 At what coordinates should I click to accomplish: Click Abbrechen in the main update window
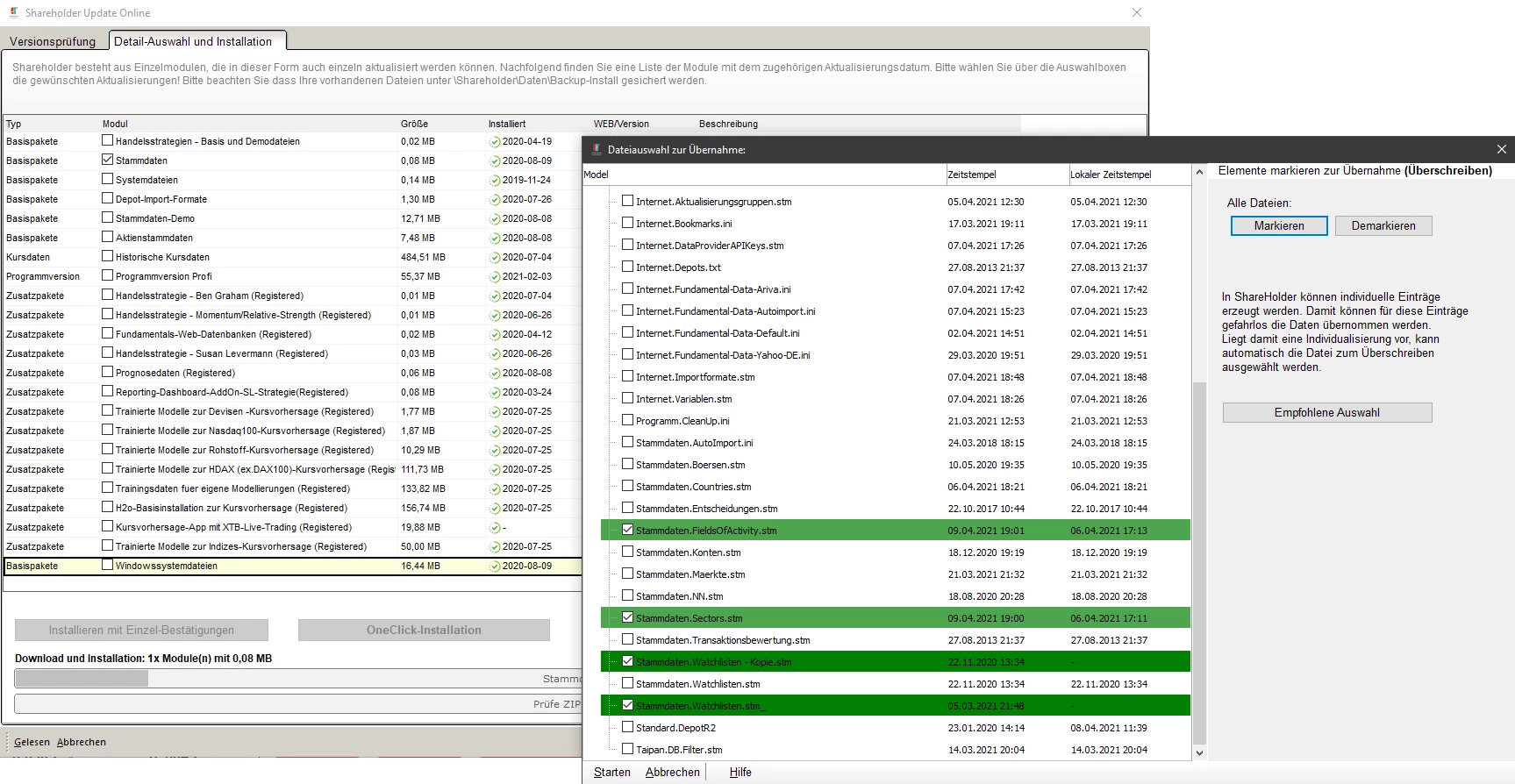[82, 742]
